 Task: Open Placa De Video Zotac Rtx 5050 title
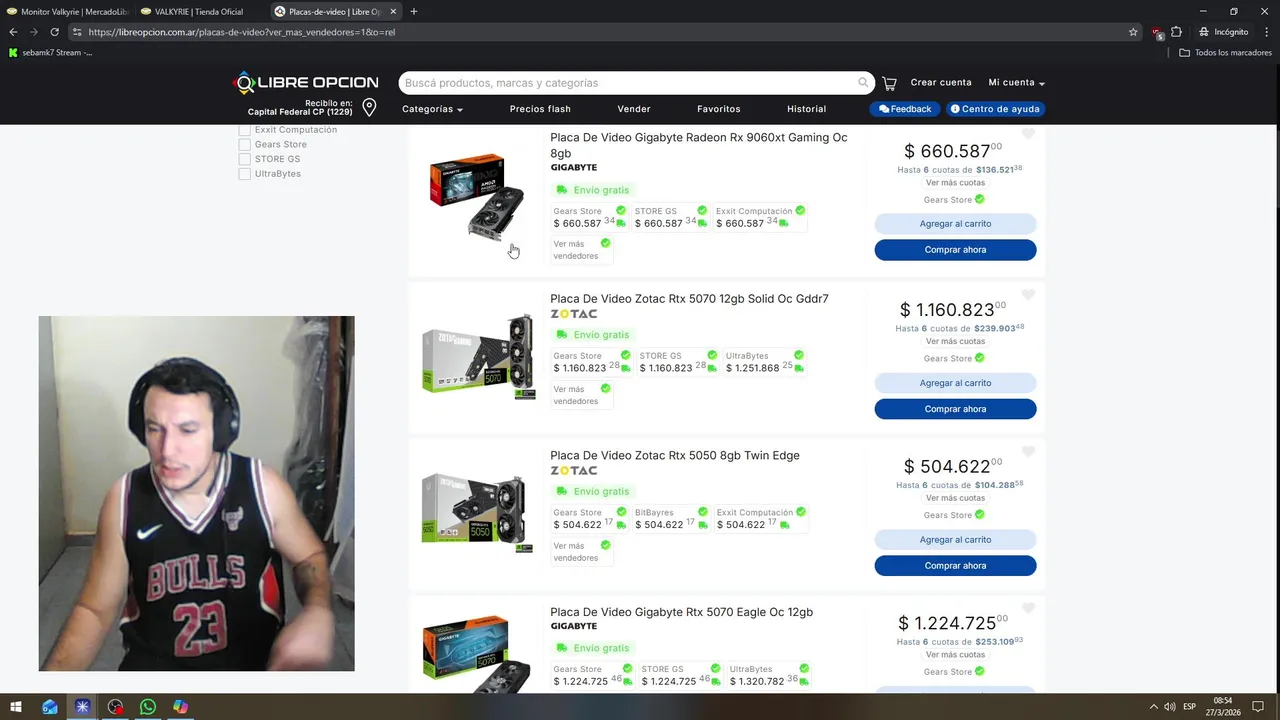[x=675, y=456]
